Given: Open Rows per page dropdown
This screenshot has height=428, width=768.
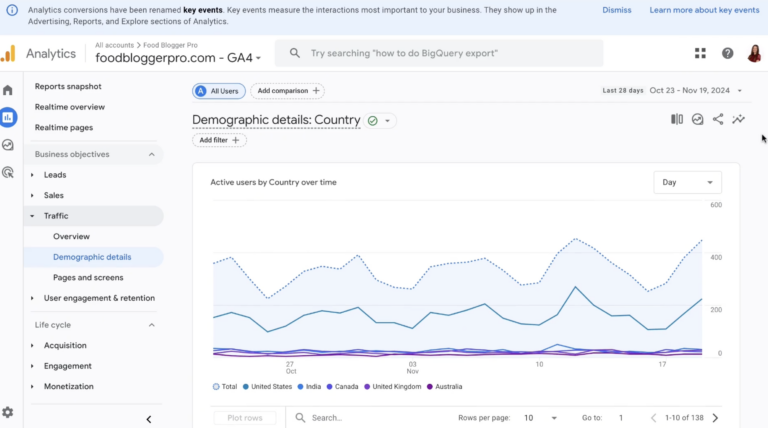Looking at the screenshot, I should (540, 418).
